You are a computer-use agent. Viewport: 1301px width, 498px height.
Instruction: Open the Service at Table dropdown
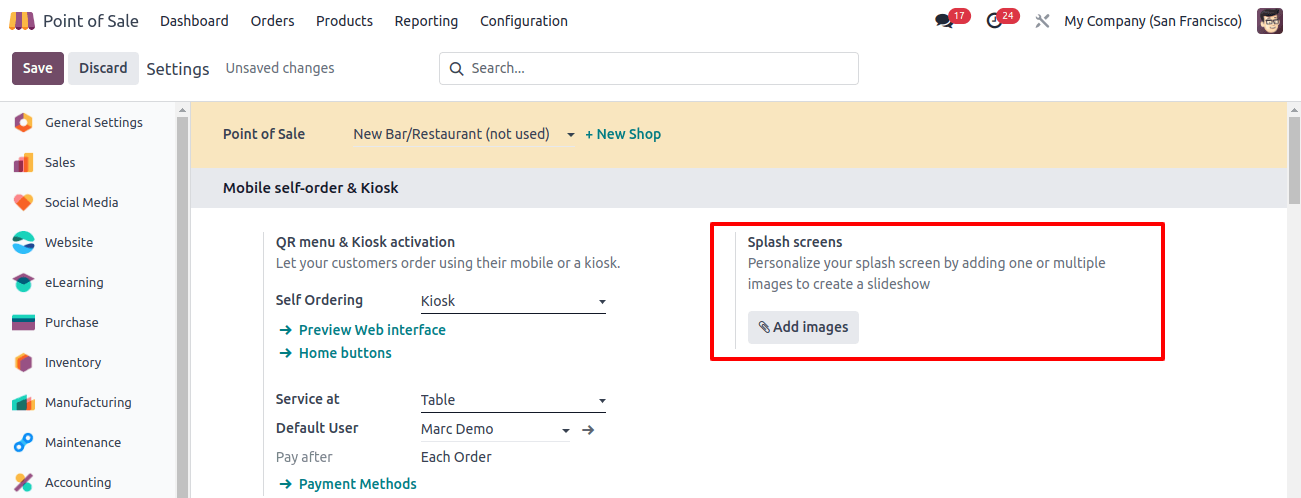[x=513, y=400]
